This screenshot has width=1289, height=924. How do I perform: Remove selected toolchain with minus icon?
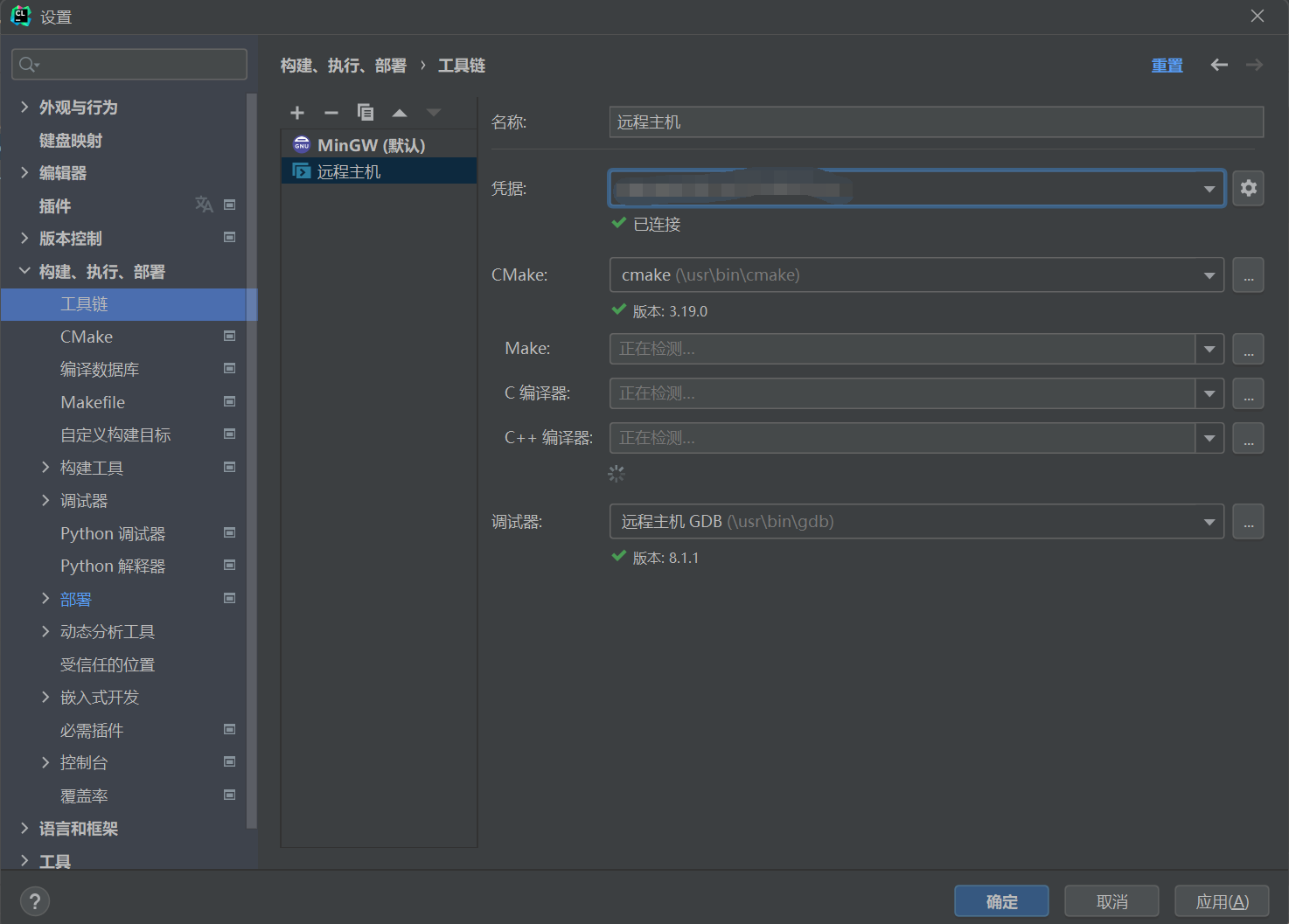point(331,113)
